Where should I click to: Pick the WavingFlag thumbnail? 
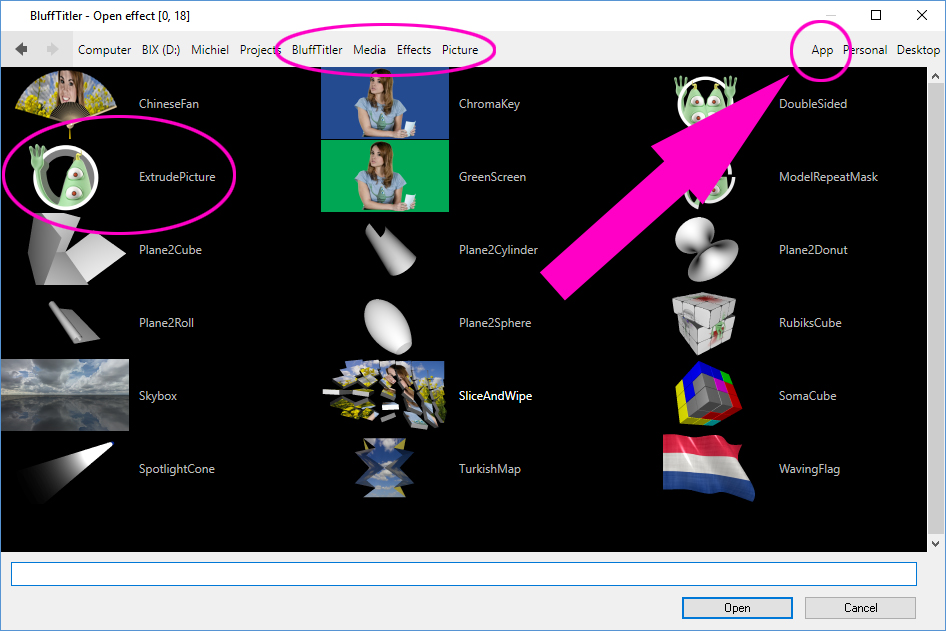click(x=709, y=468)
